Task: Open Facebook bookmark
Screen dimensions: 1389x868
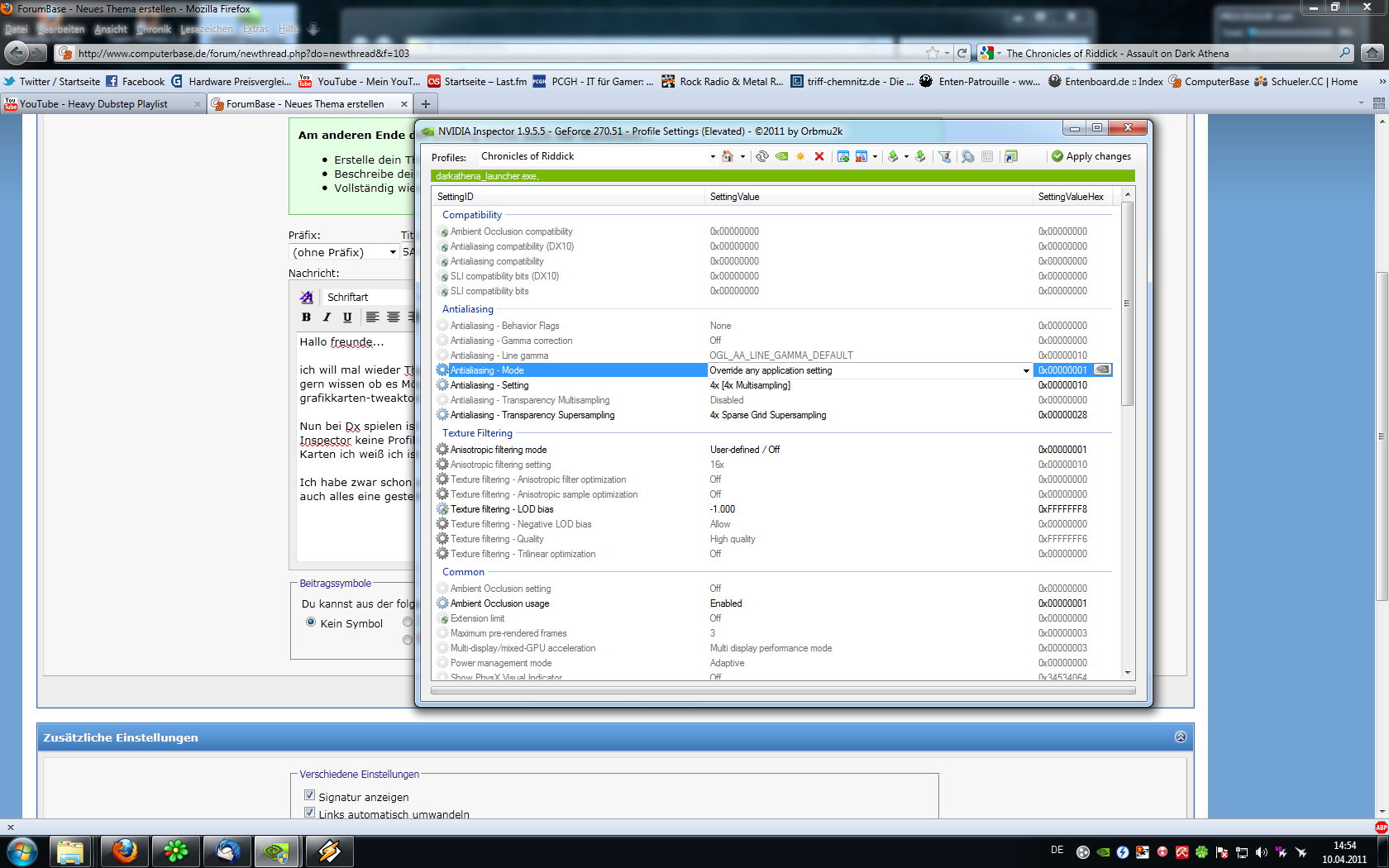Action: click(x=136, y=81)
